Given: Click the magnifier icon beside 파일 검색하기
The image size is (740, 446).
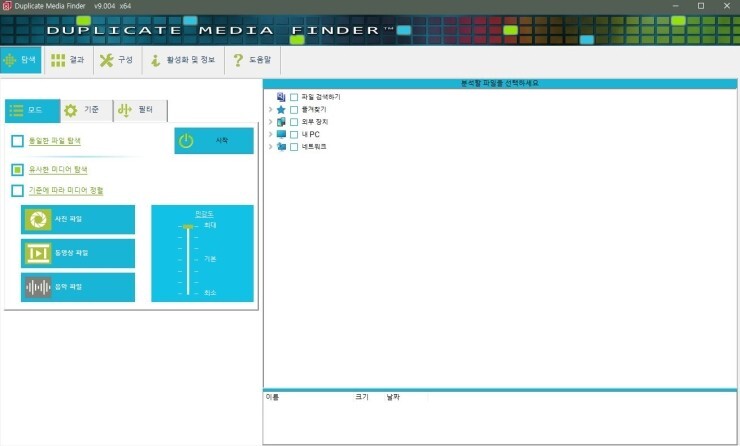Looking at the screenshot, I should coord(281,97).
